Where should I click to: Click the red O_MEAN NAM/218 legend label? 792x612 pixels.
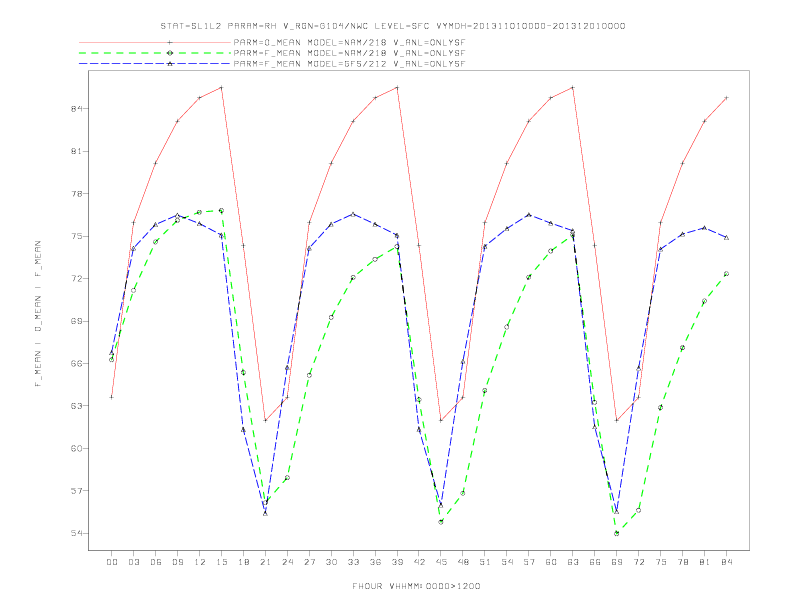[349, 42]
